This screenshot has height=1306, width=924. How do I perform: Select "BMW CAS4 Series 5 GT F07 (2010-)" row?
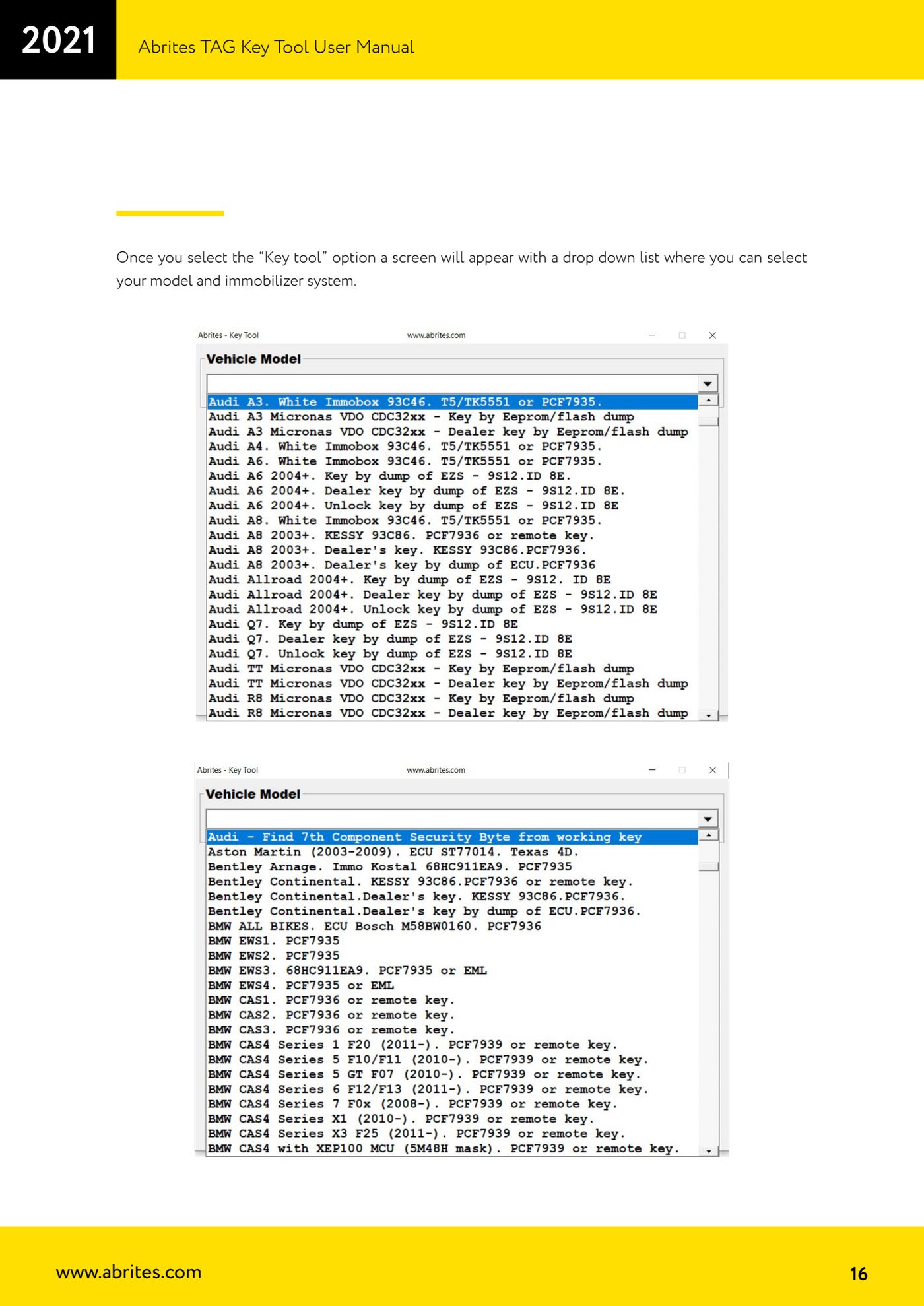453,1074
